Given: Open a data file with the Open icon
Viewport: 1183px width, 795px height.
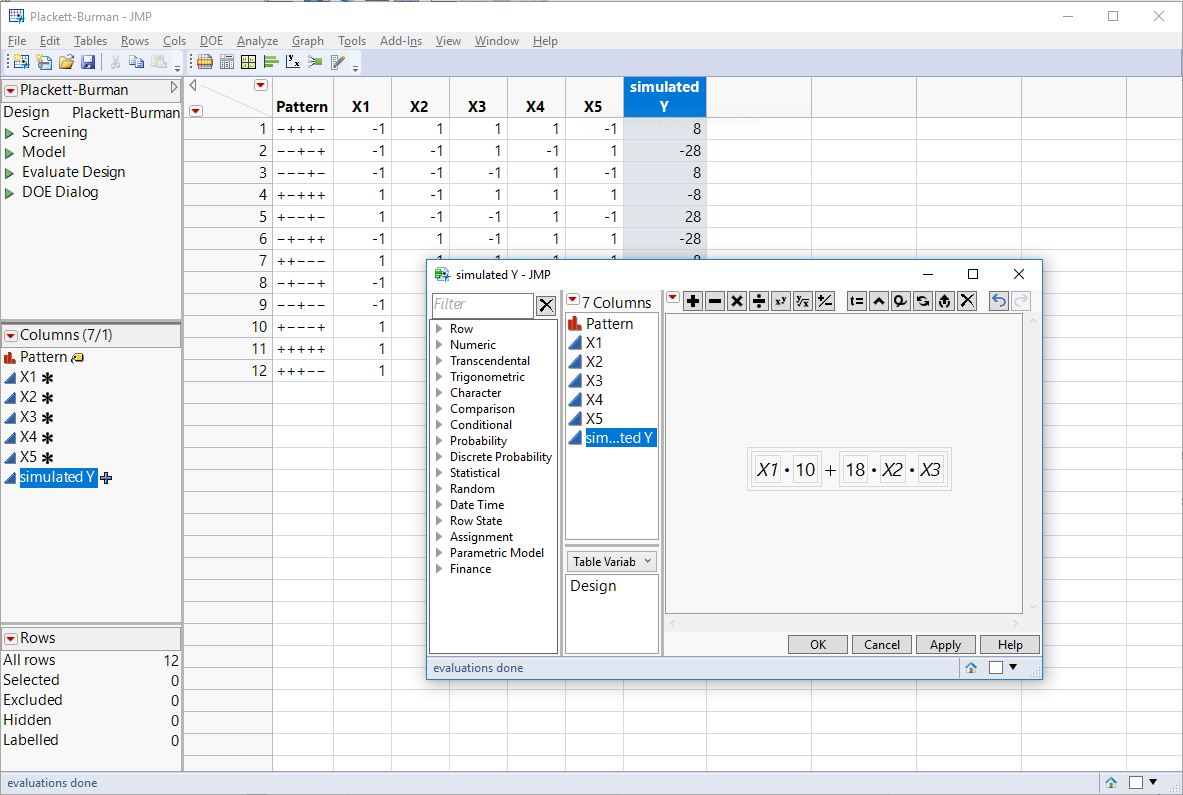Looking at the screenshot, I should (65, 61).
